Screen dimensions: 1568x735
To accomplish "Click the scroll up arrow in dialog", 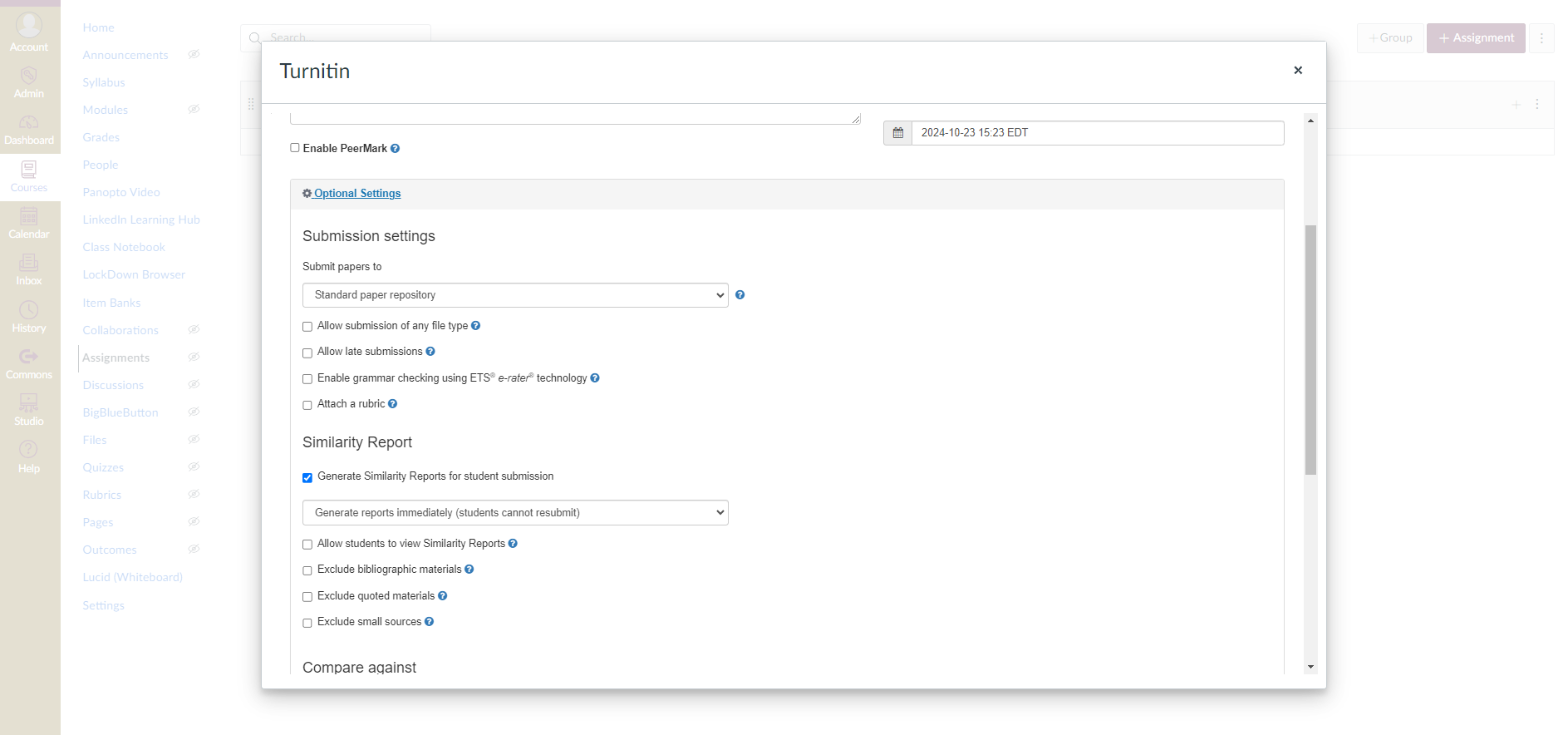I will 1310,121.
